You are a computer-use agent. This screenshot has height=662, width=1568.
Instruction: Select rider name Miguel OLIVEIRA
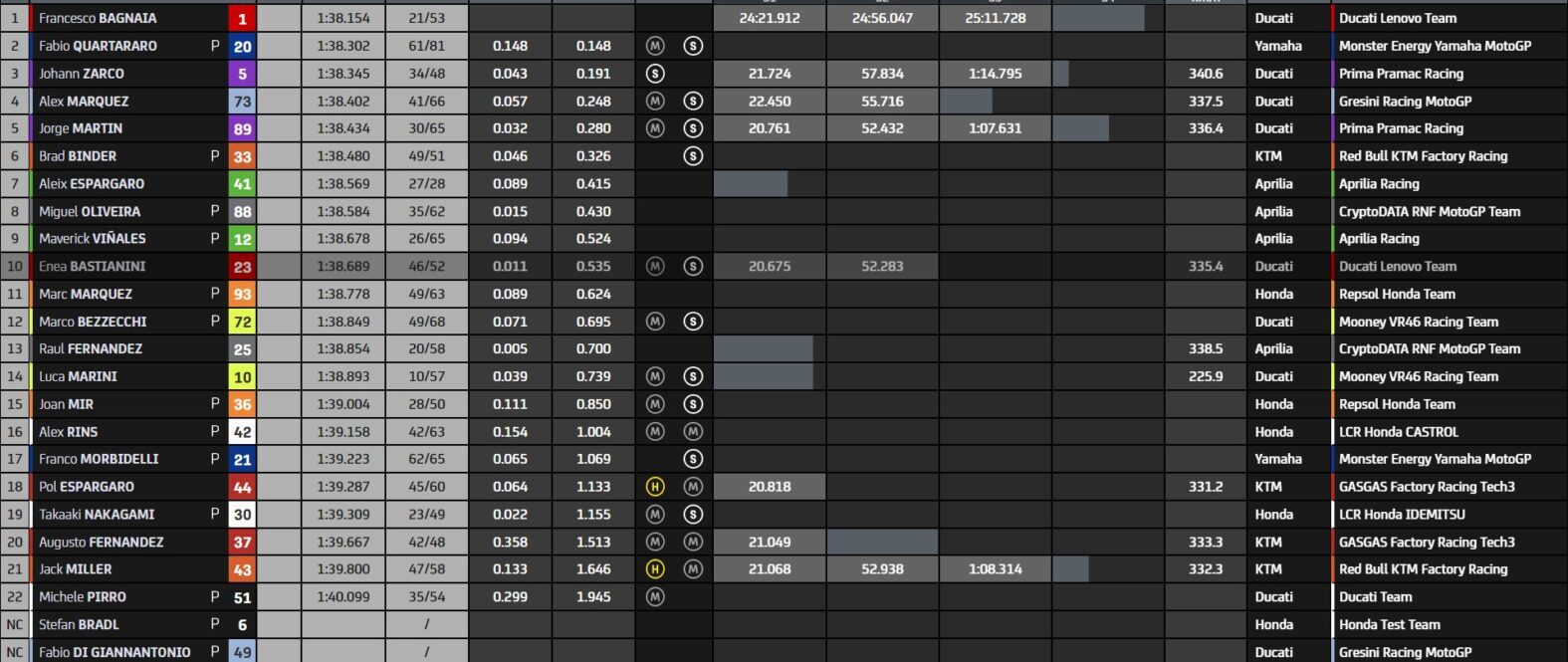pyautogui.click(x=90, y=211)
